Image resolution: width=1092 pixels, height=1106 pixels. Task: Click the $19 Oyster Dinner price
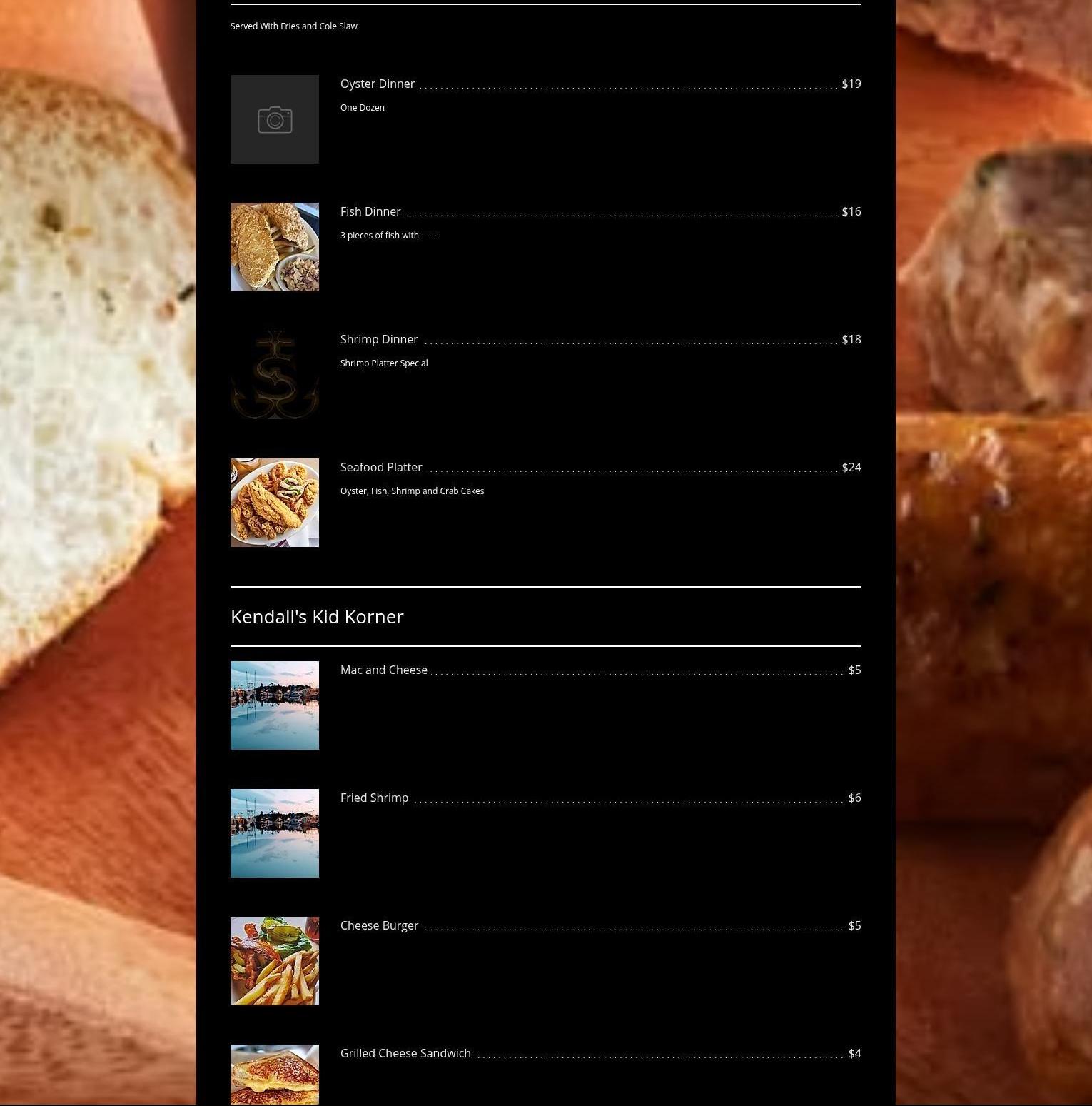tap(851, 84)
